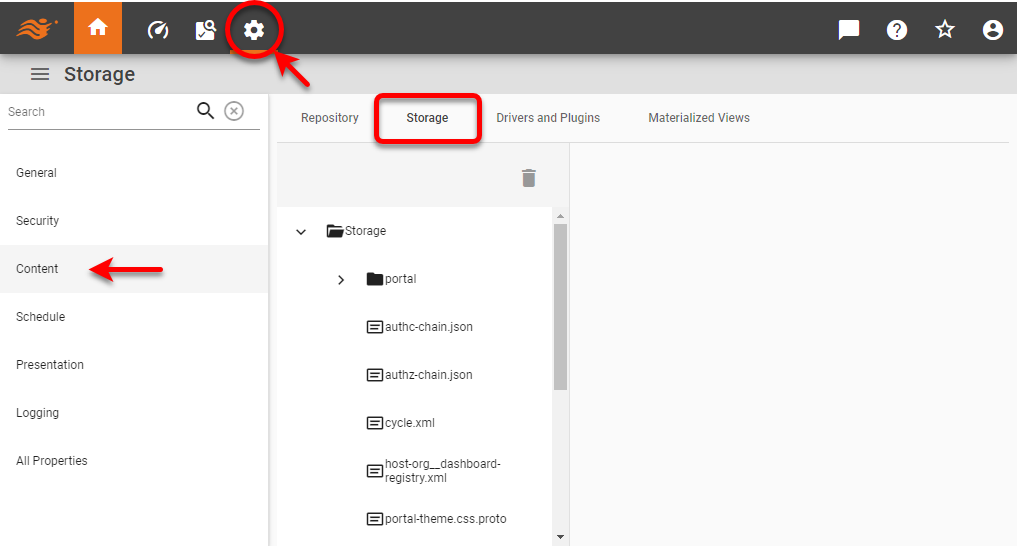Open the chat comments icon
Image resolution: width=1017 pixels, height=546 pixels.
(x=849, y=30)
